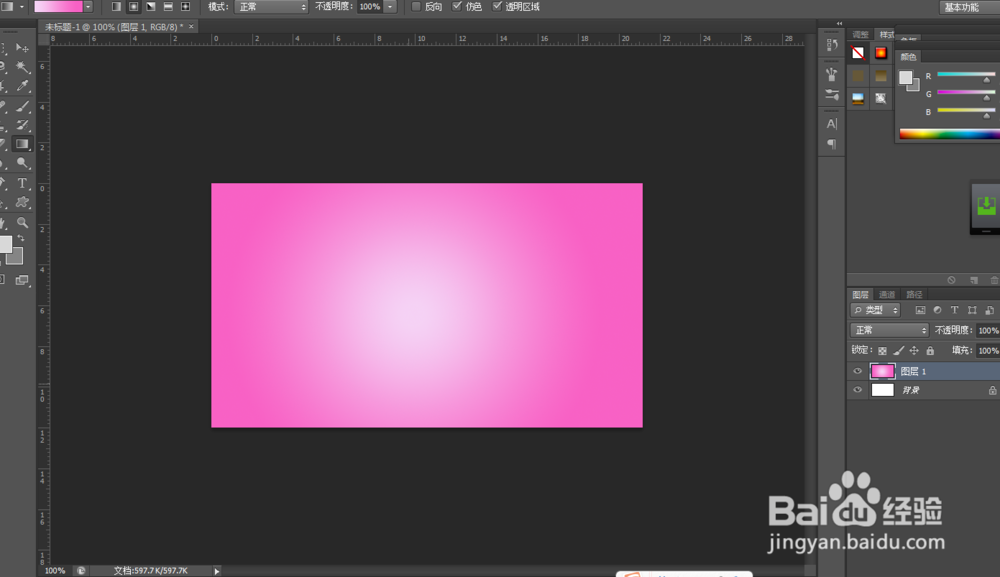
Task: Filter layers by smart objects
Action: (x=989, y=310)
